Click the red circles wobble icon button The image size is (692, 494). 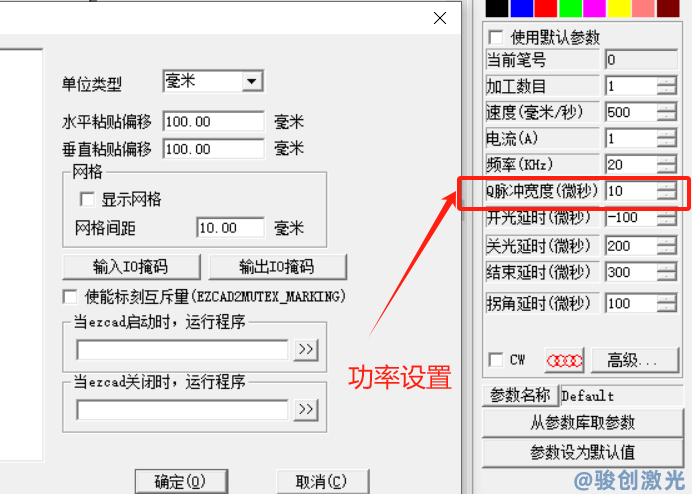tap(564, 361)
